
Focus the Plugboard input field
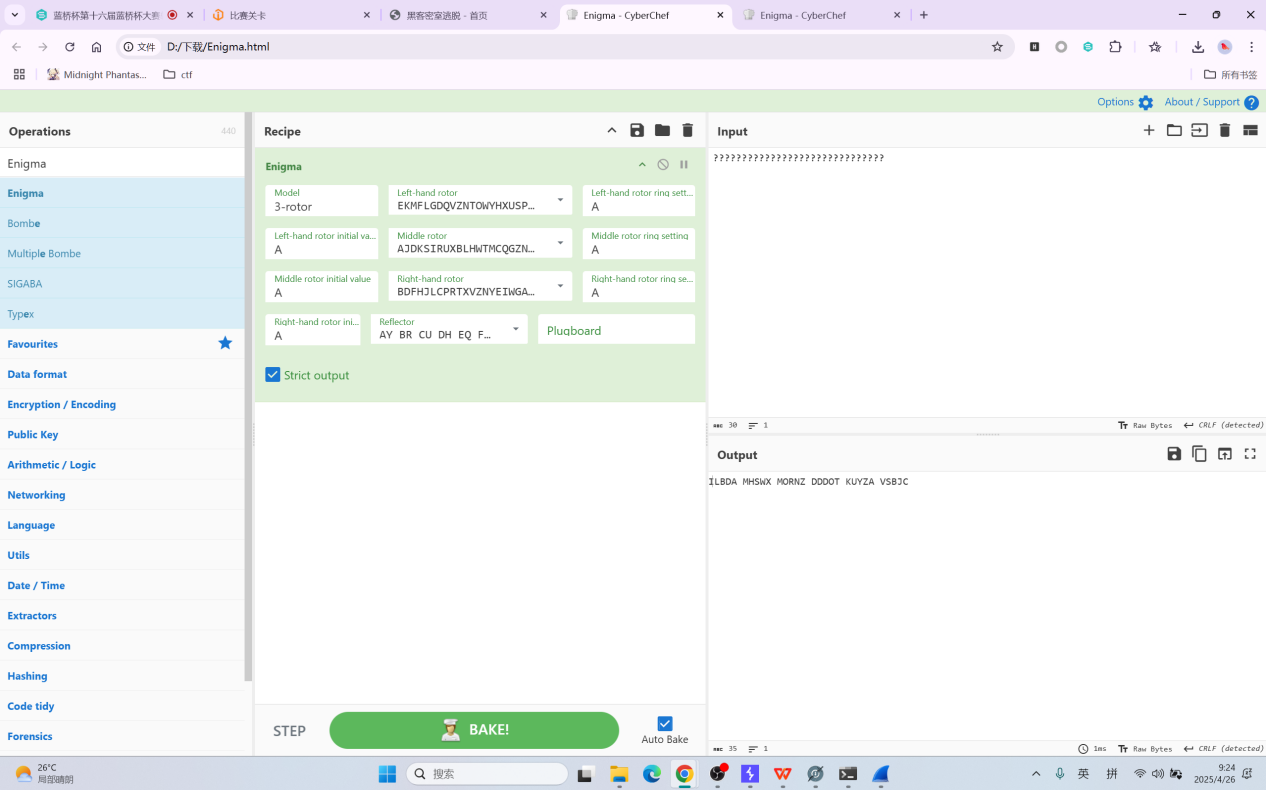[x=616, y=330]
